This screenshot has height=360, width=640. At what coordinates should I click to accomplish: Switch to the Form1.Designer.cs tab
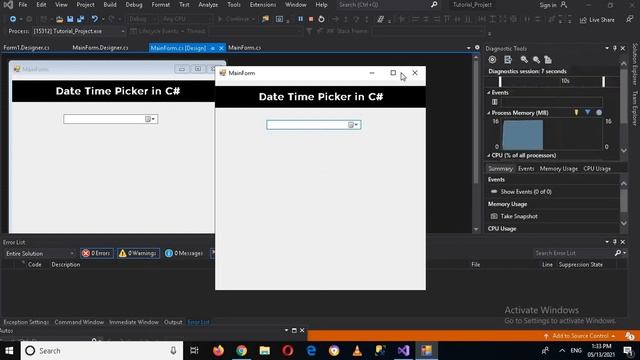click(x=27, y=48)
